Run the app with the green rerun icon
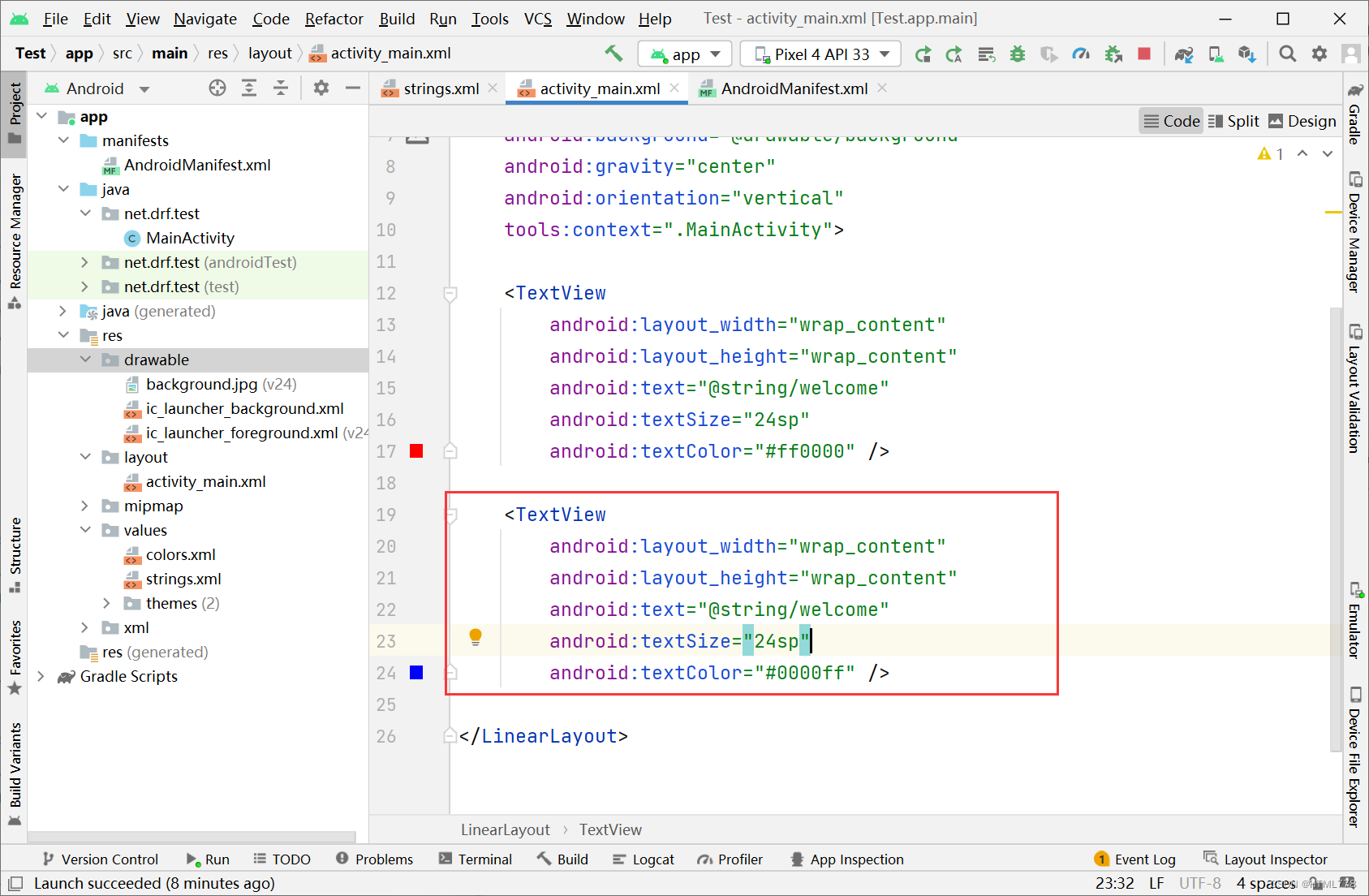Screen dimensions: 1369x896 click(x=923, y=54)
